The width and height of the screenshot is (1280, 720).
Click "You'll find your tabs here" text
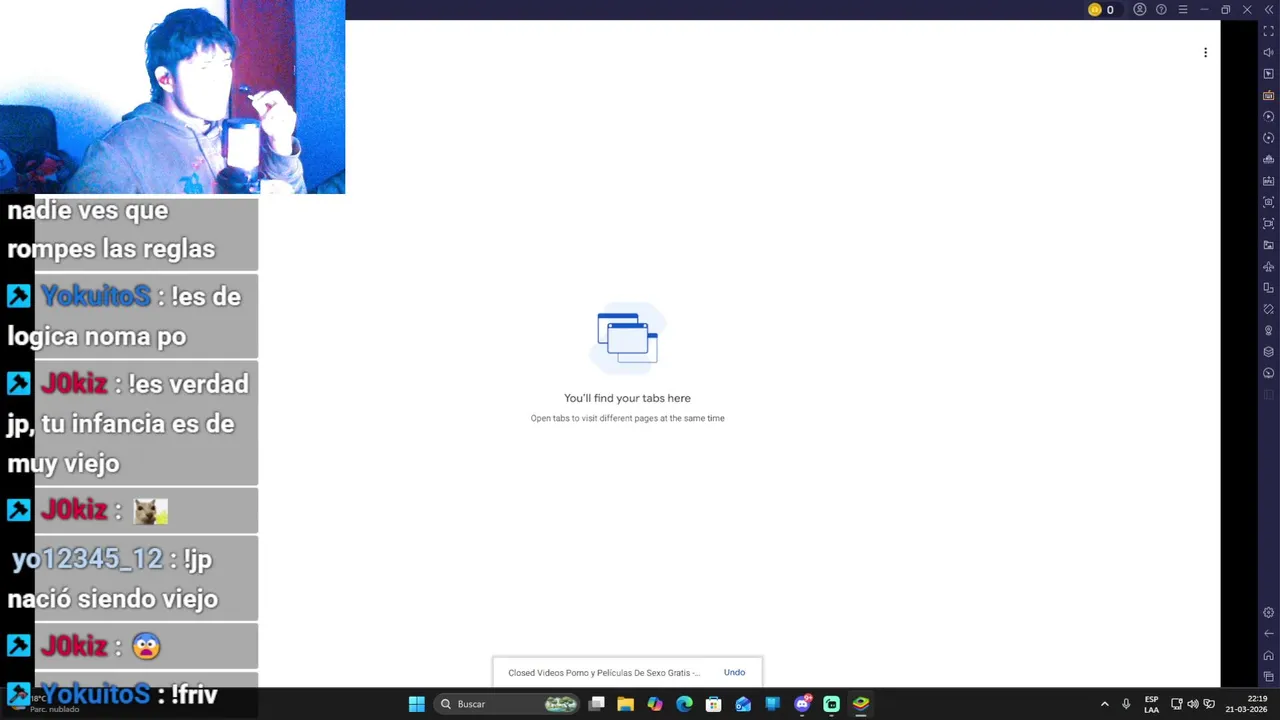coord(627,398)
